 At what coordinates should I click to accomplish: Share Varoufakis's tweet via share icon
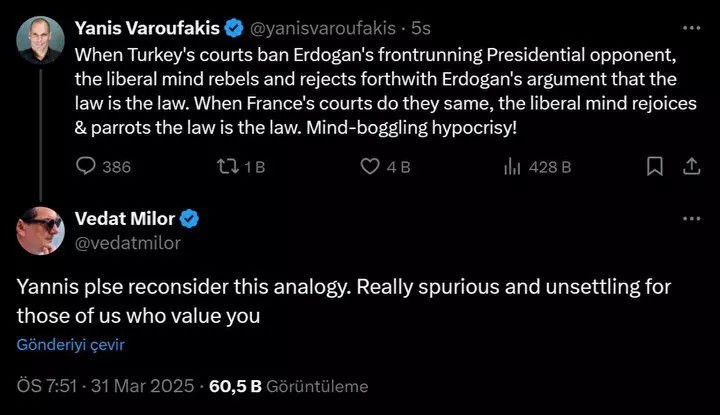click(690, 167)
